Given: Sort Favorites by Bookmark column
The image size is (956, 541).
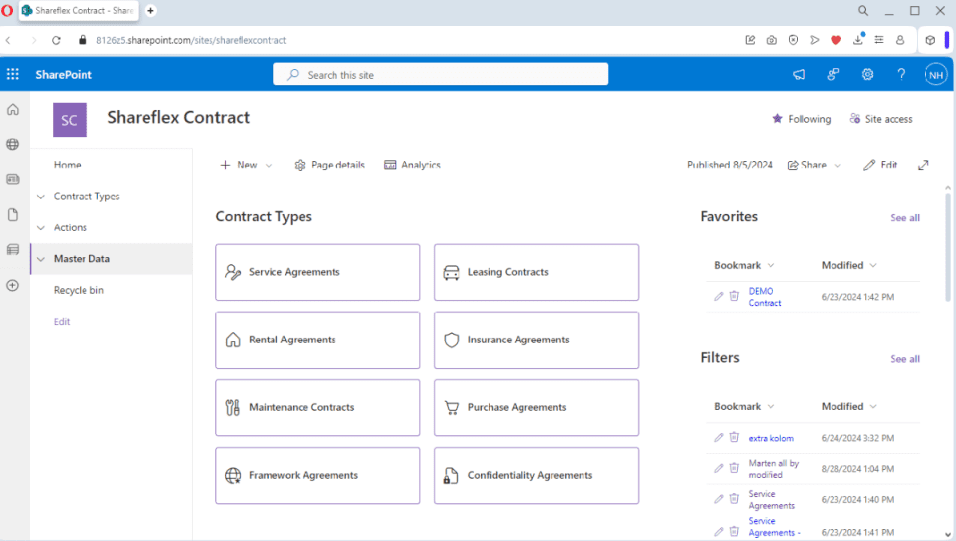Looking at the screenshot, I should pos(744,265).
